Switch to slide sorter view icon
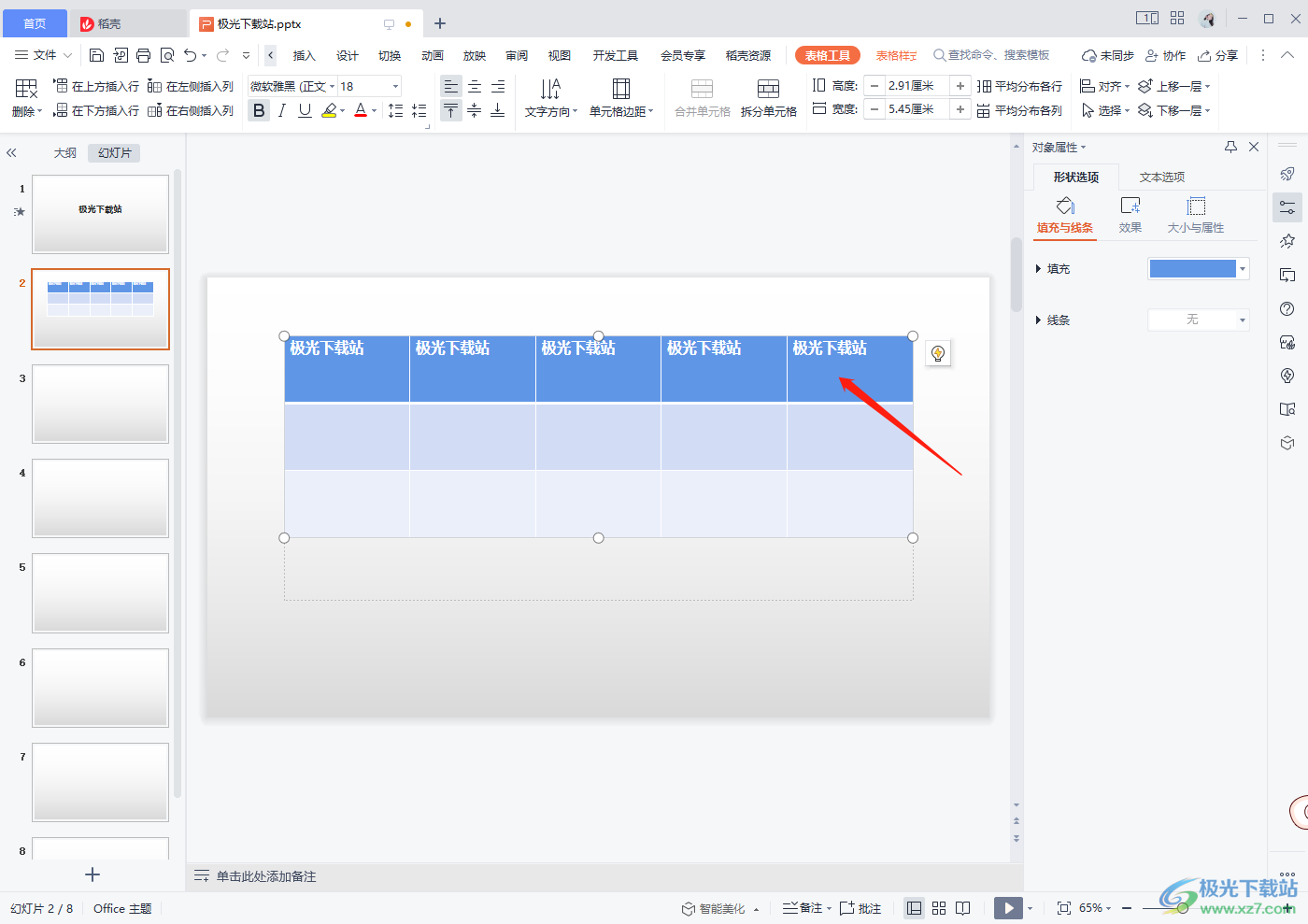This screenshot has width=1308, height=924. point(939,908)
